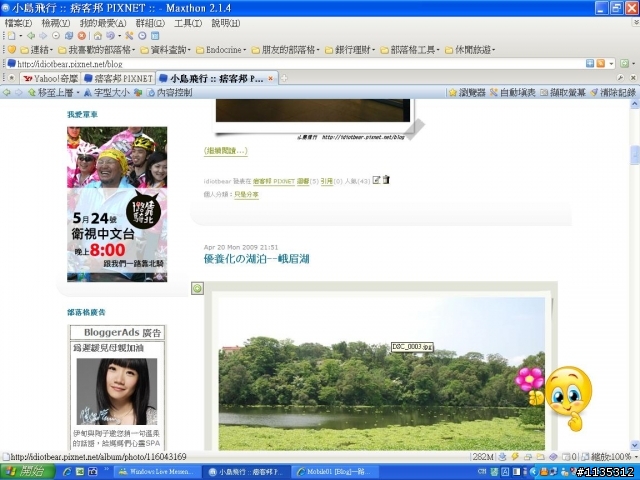Switch to the 痞客邦 PIXNET tab
Viewport: 640px width, 480px height.
(118, 78)
